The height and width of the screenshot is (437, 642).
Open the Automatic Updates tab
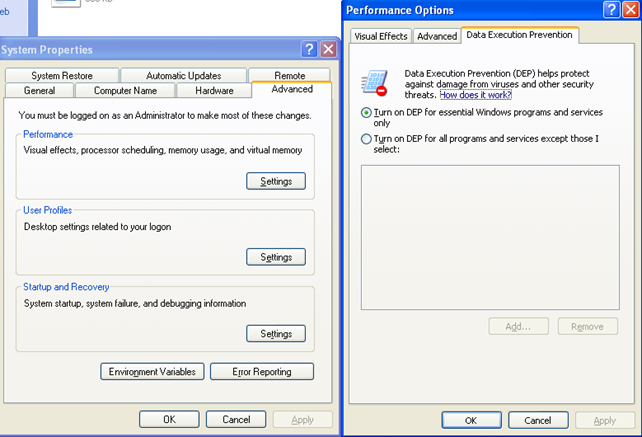[183, 75]
